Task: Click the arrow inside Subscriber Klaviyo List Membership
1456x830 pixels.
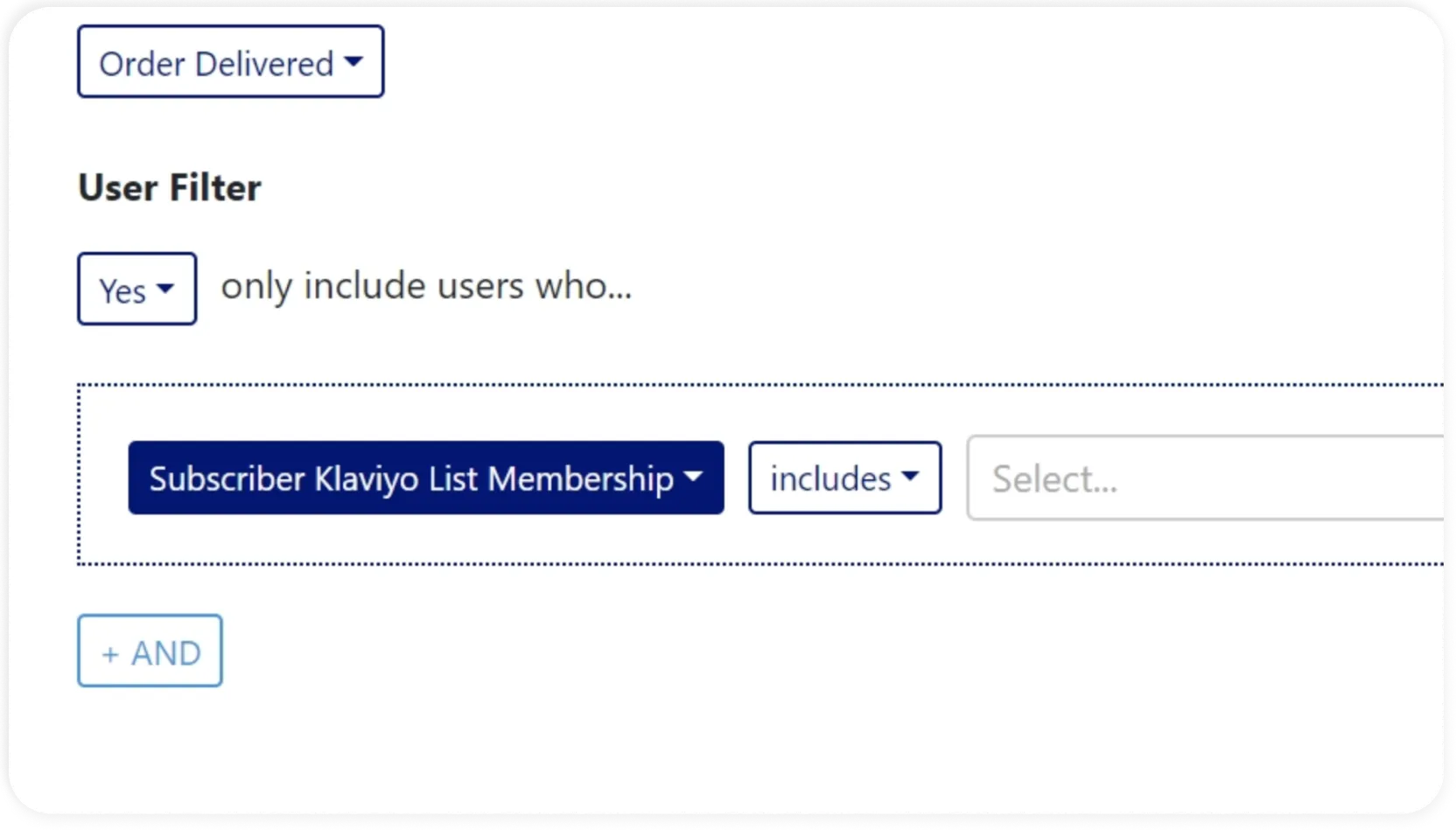Action: click(x=694, y=478)
